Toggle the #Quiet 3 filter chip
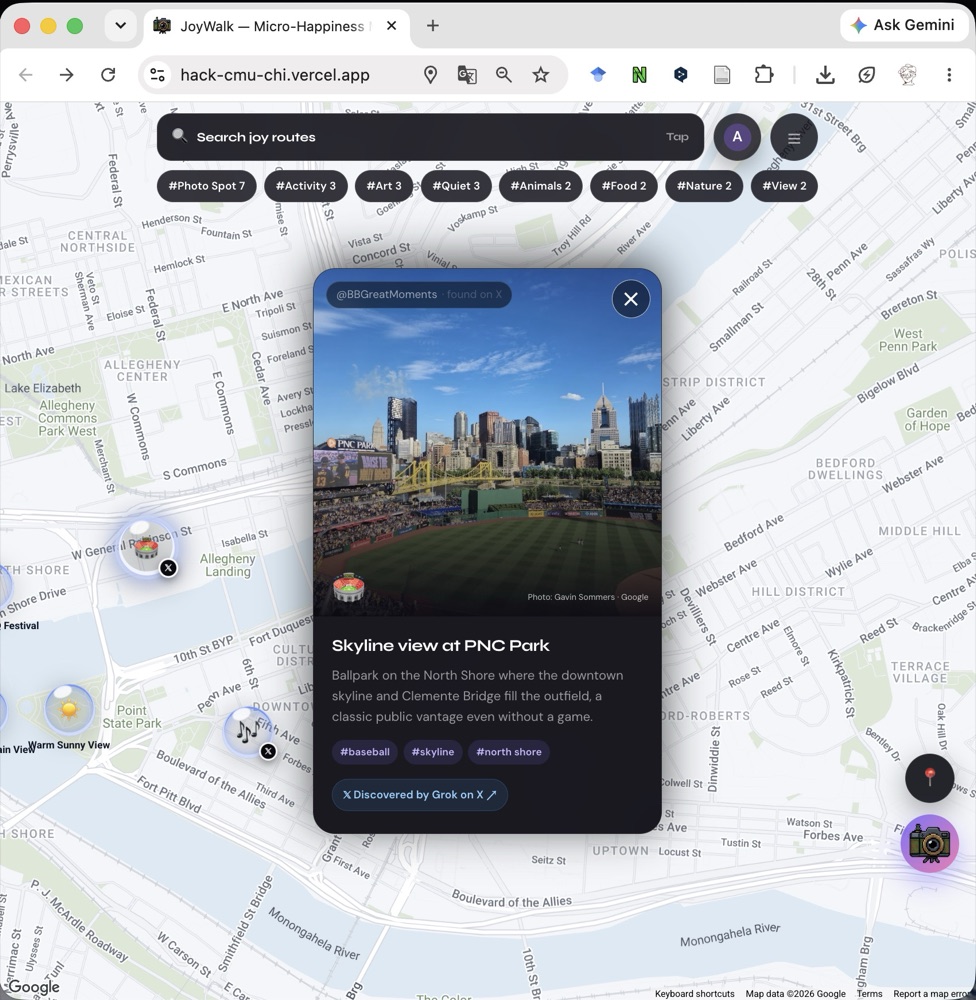The height and width of the screenshot is (1000, 976). pos(456,186)
